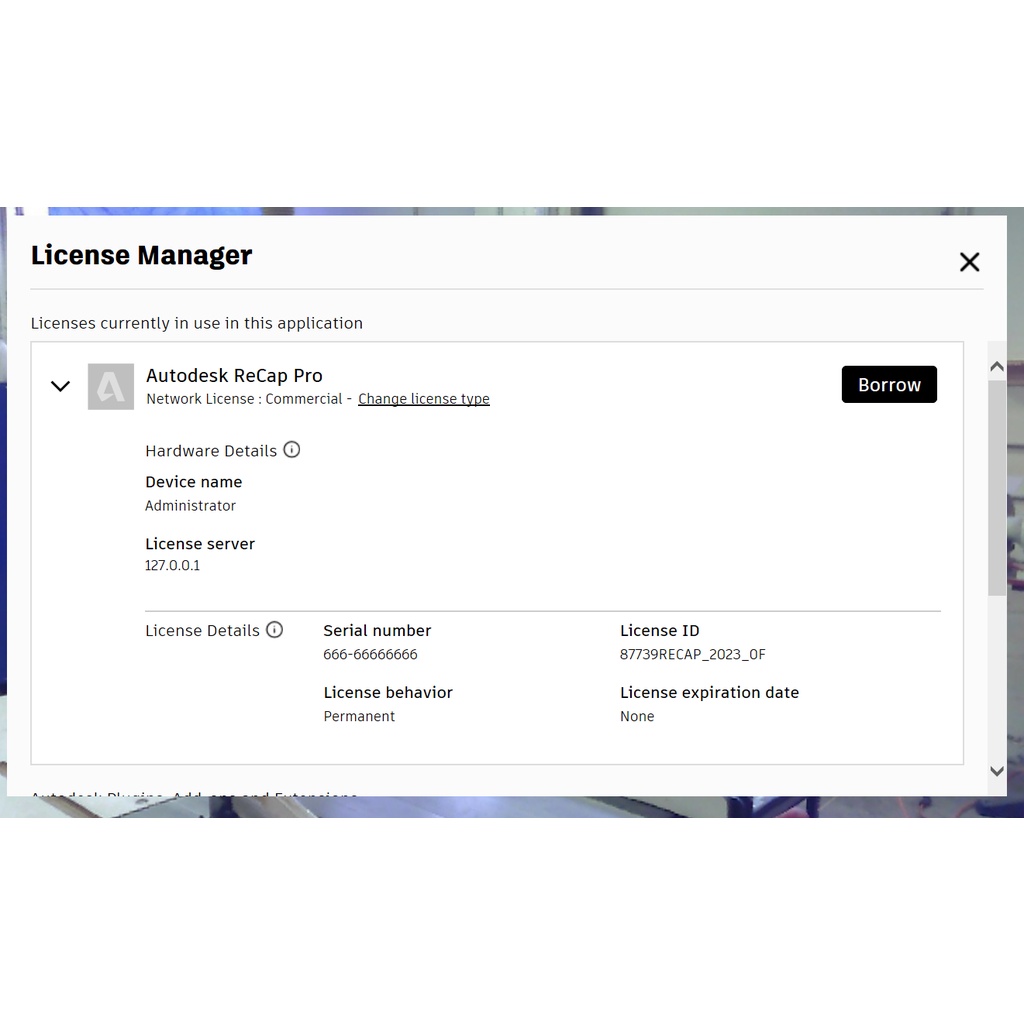The height and width of the screenshot is (1024, 1024).
Task: Click the License Manager heading
Action: coord(141,256)
